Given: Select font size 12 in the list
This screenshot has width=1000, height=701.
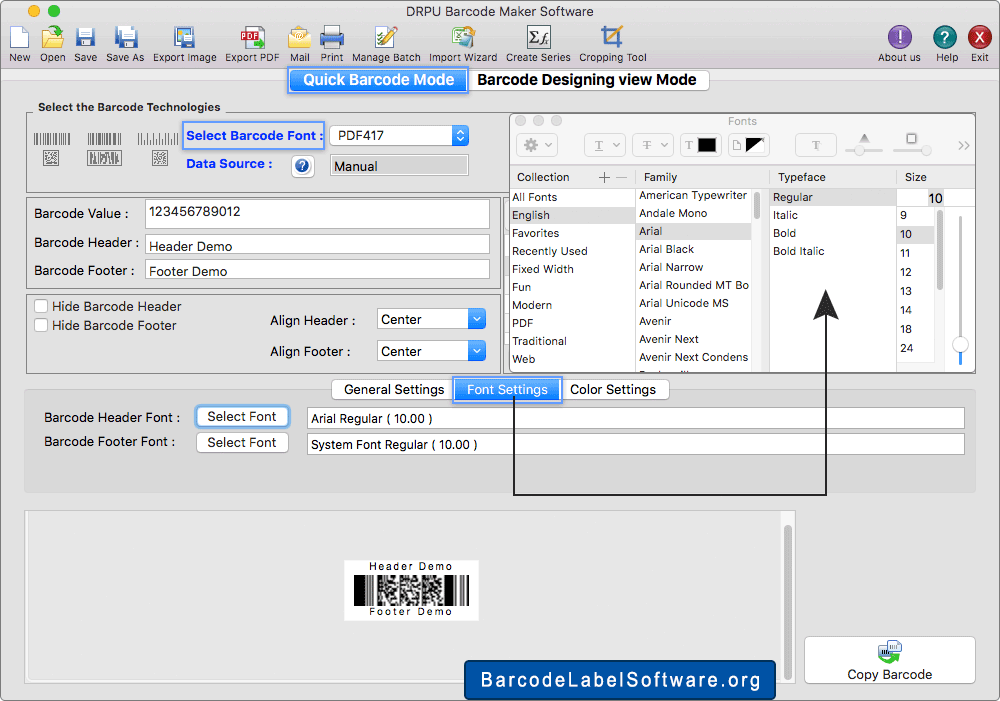Looking at the screenshot, I should point(916,272).
